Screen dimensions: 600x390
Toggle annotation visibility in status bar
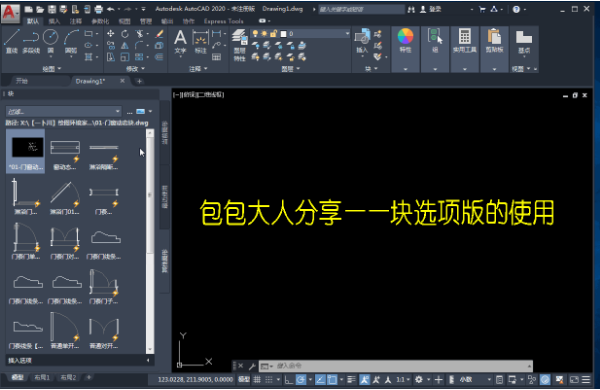click(364, 380)
